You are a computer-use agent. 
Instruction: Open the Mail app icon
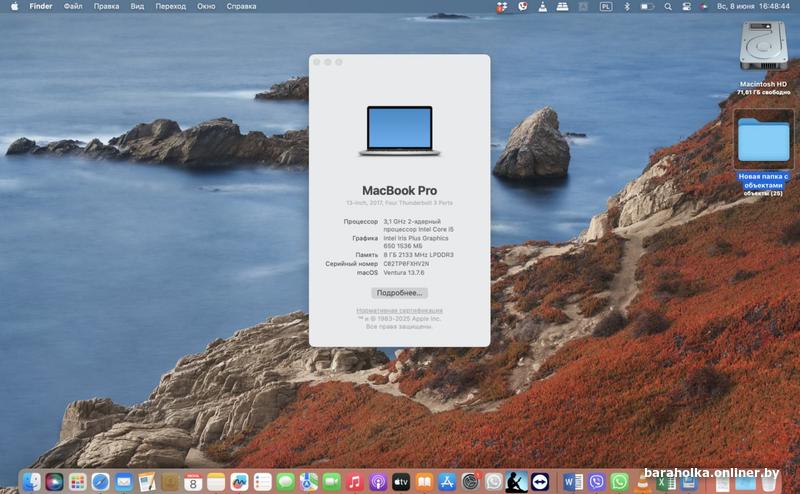(x=123, y=482)
